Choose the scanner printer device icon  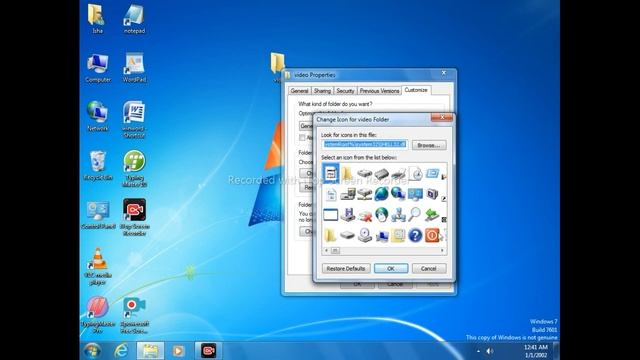[398, 174]
